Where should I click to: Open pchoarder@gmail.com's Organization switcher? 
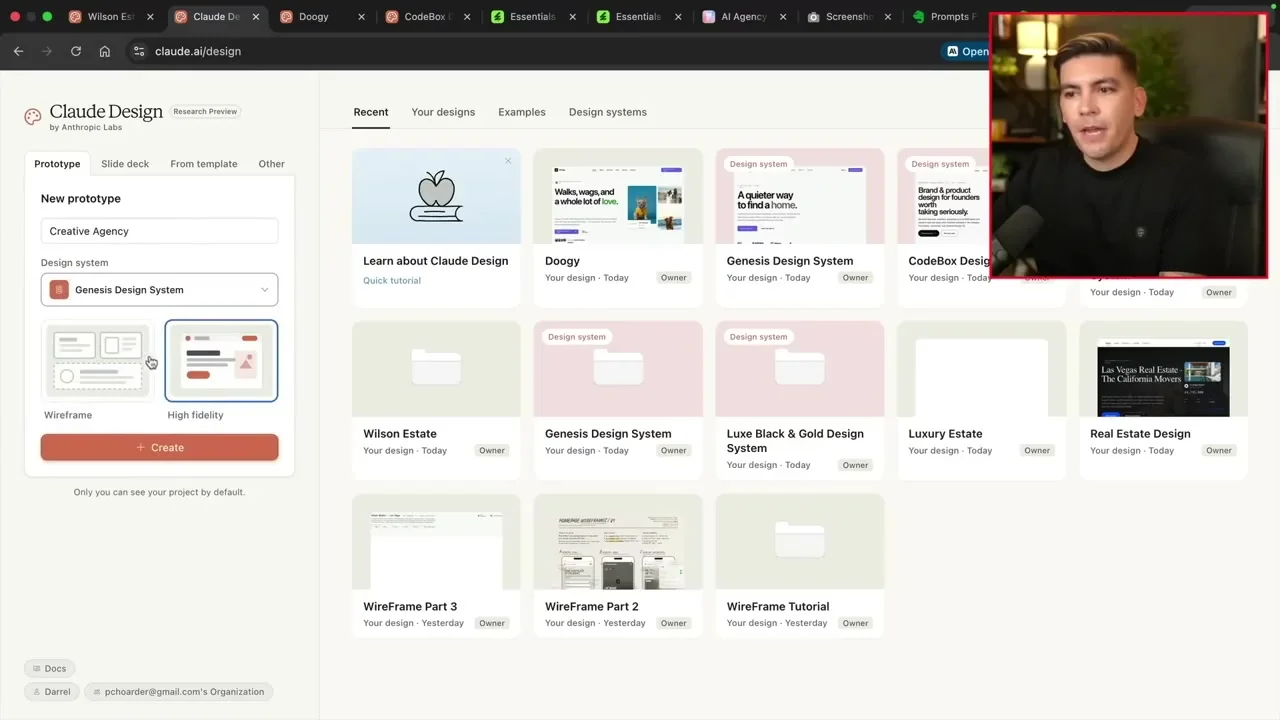point(177,692)
